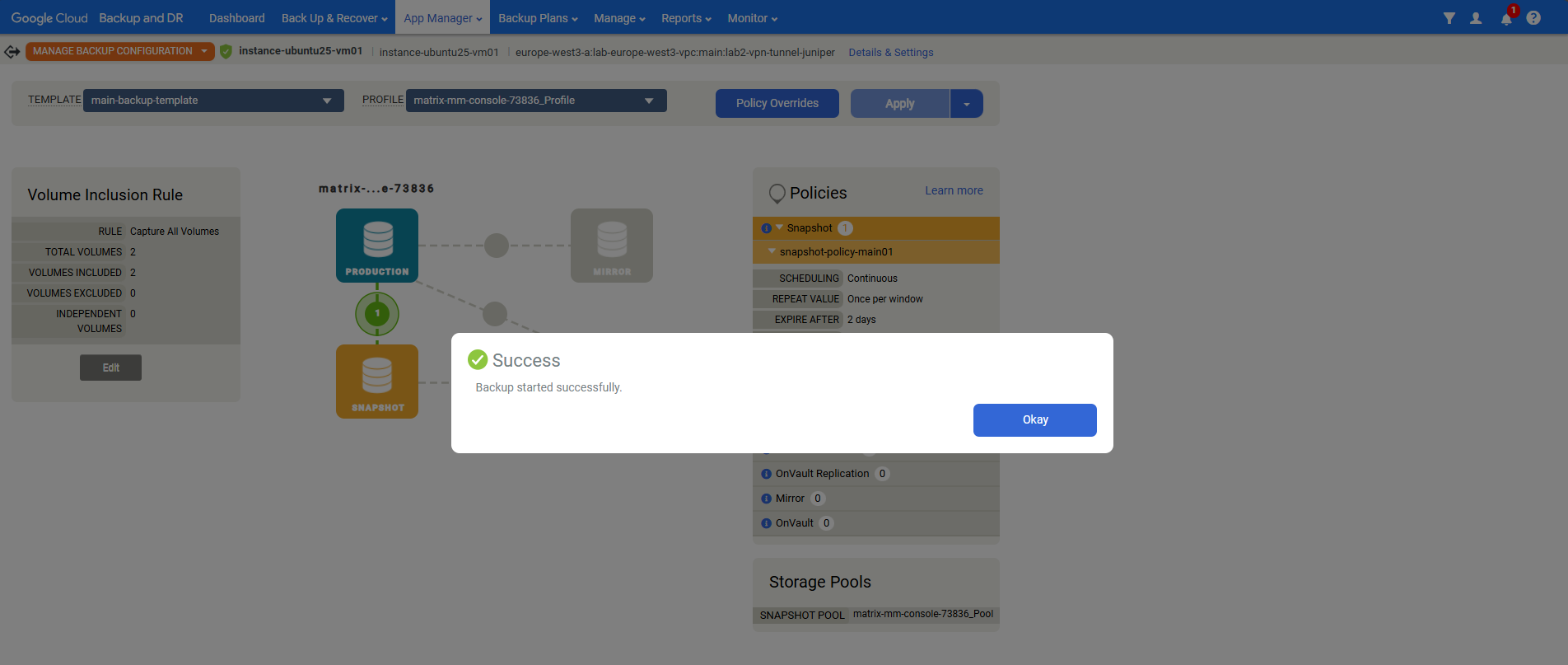Open the filter funnel icon in header
The height and width of the screenshot is (665, 1568).
click(1449, 18)
